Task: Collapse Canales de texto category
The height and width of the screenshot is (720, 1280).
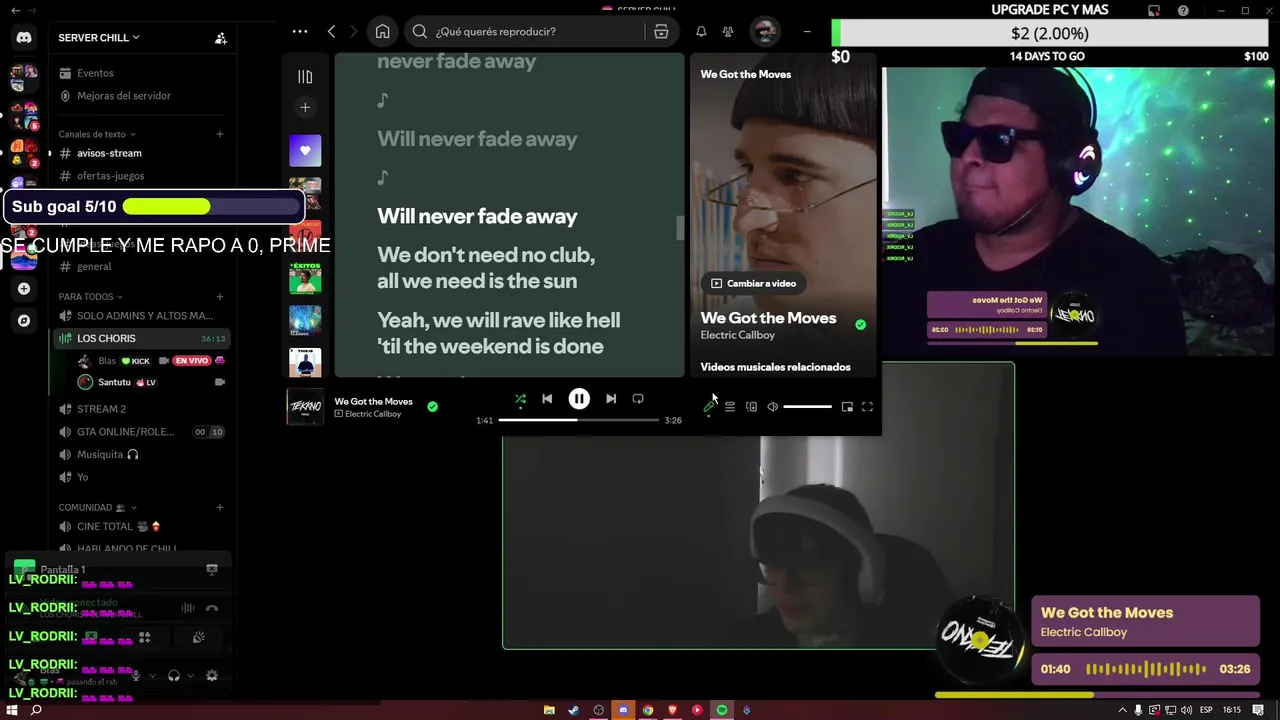Action: (x=97, y=134)
